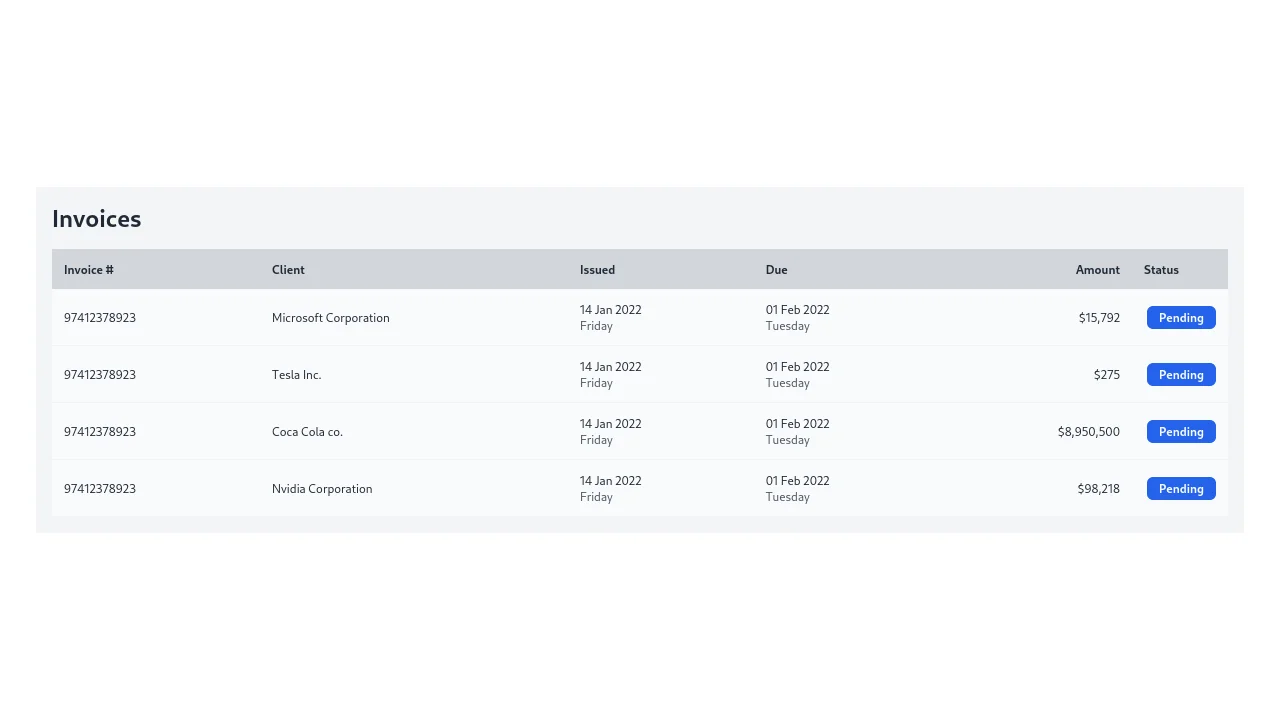This screenshot has width=1280, height=720.
Task: Click the invoice number in Microsoft row
Action: coord(100,318)
